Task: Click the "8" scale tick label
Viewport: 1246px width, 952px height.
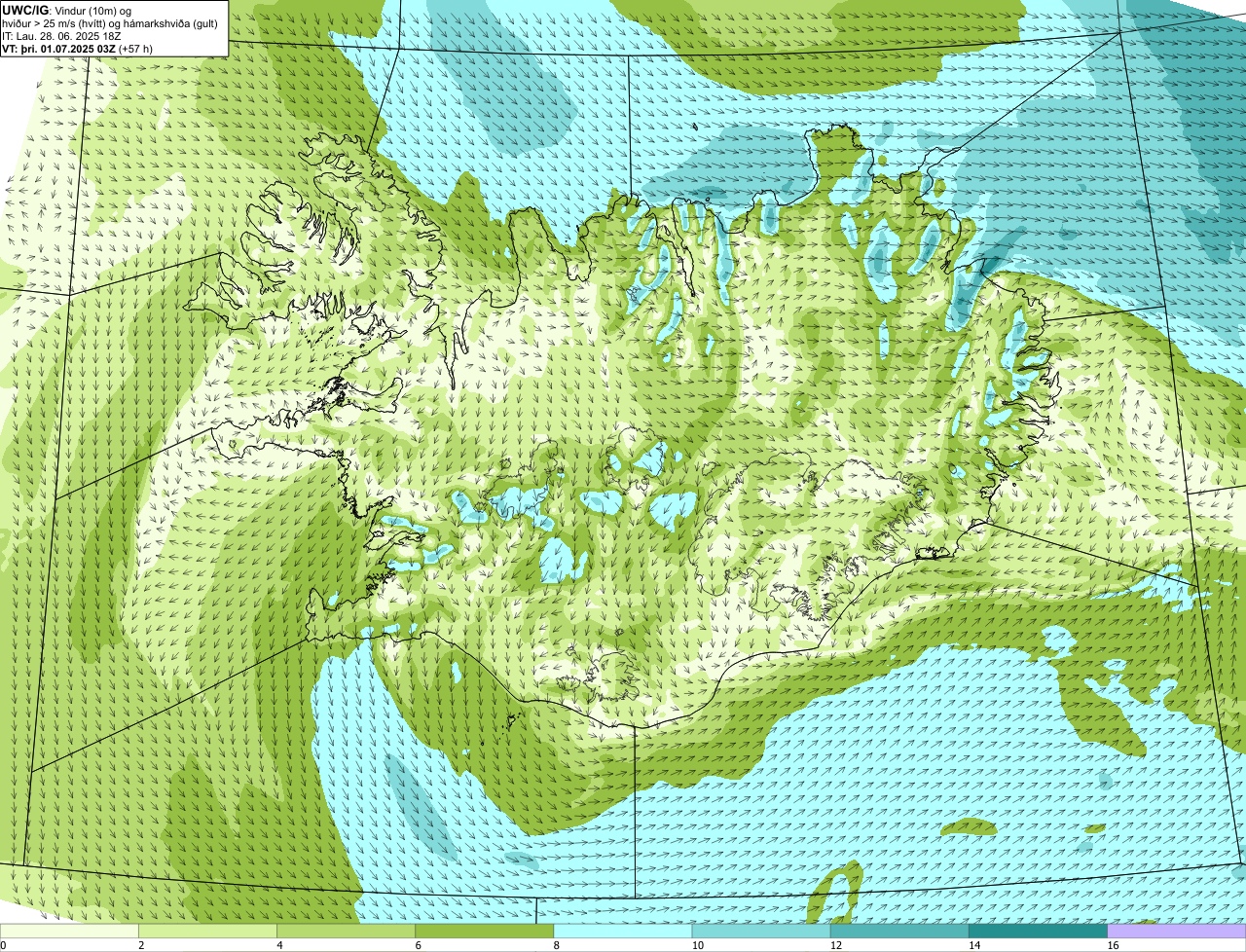Action: click(x=556, y=945)
